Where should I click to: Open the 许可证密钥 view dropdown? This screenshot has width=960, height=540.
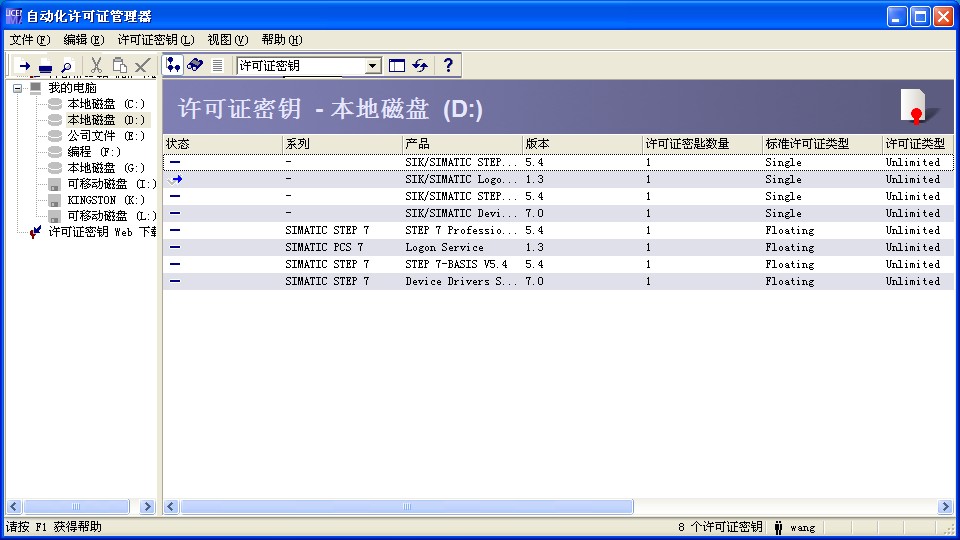(x=373, y=66)
